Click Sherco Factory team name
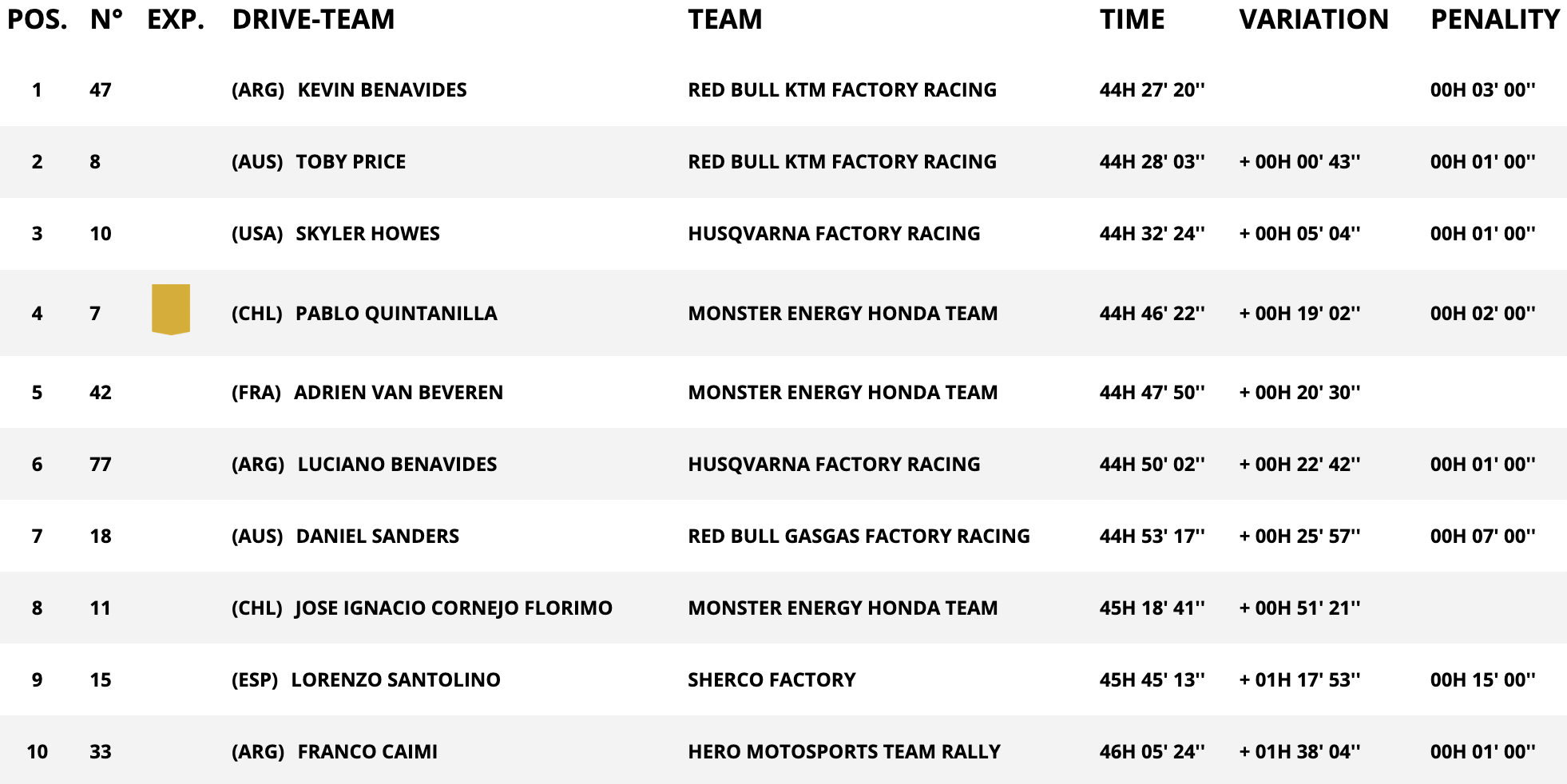The width and height of the screenshot is (1567, 784). [x=772, y=680]
